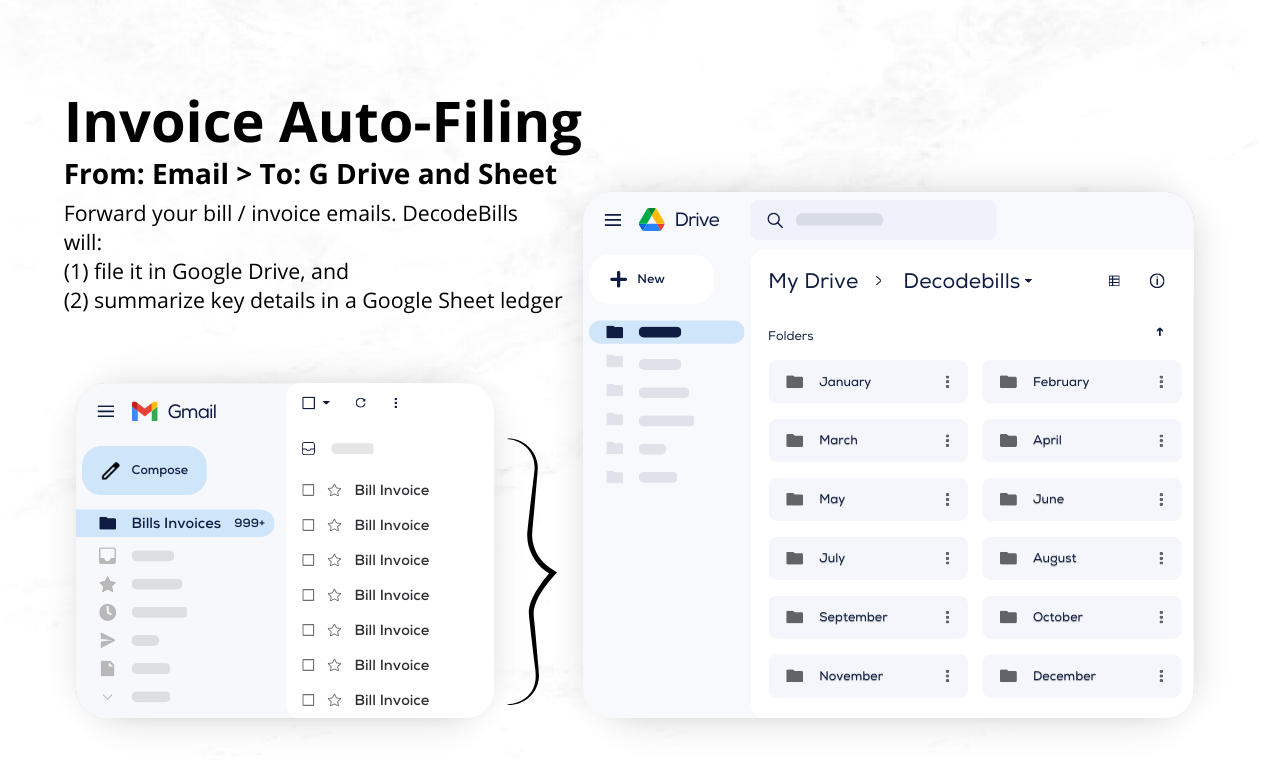
Task: Select the August folder name
Action: 1055,558
